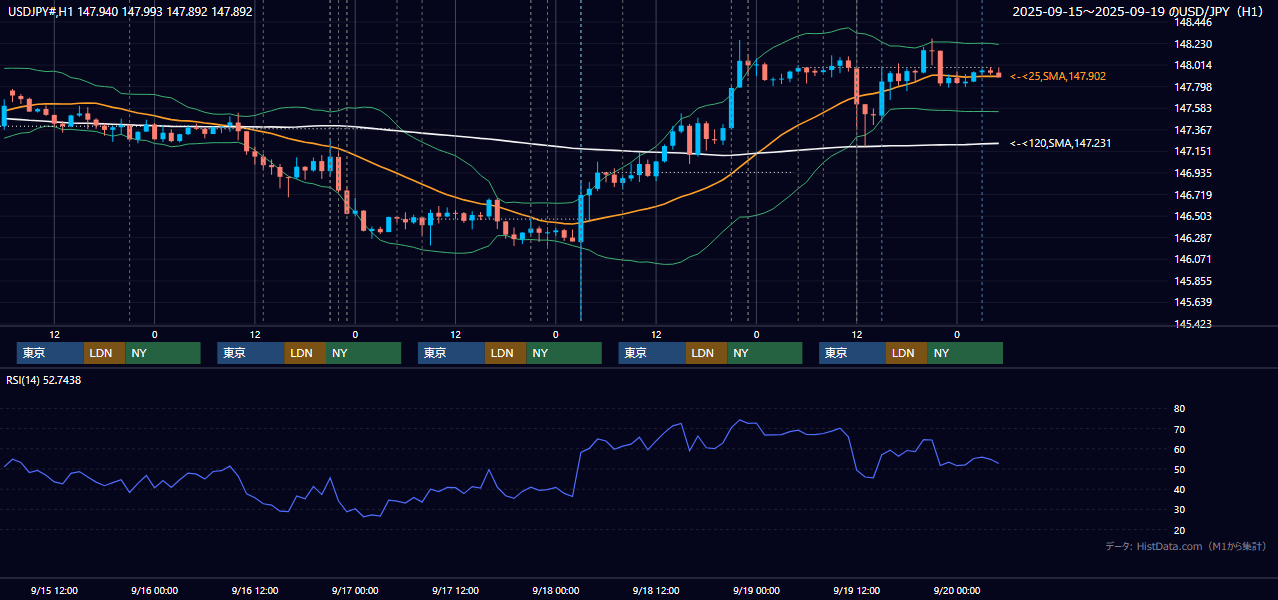Viewport: 1278px width, 600px height.
Task: Click the 148.014 price axis value
Action: click(x=1193, y=65)
